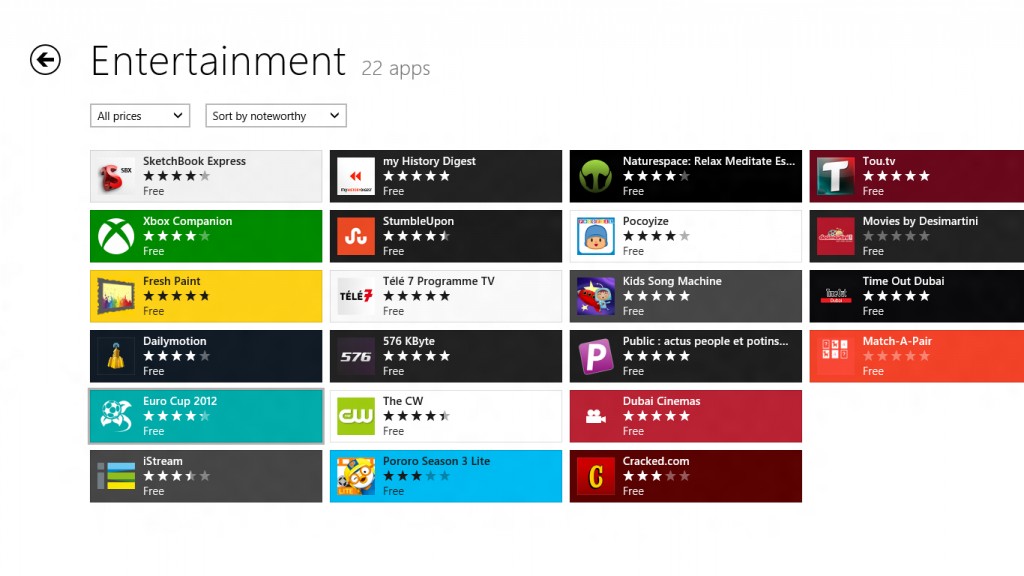Select Fresh Paint title text
1024x576 pixels.
[x=172, y=281]
